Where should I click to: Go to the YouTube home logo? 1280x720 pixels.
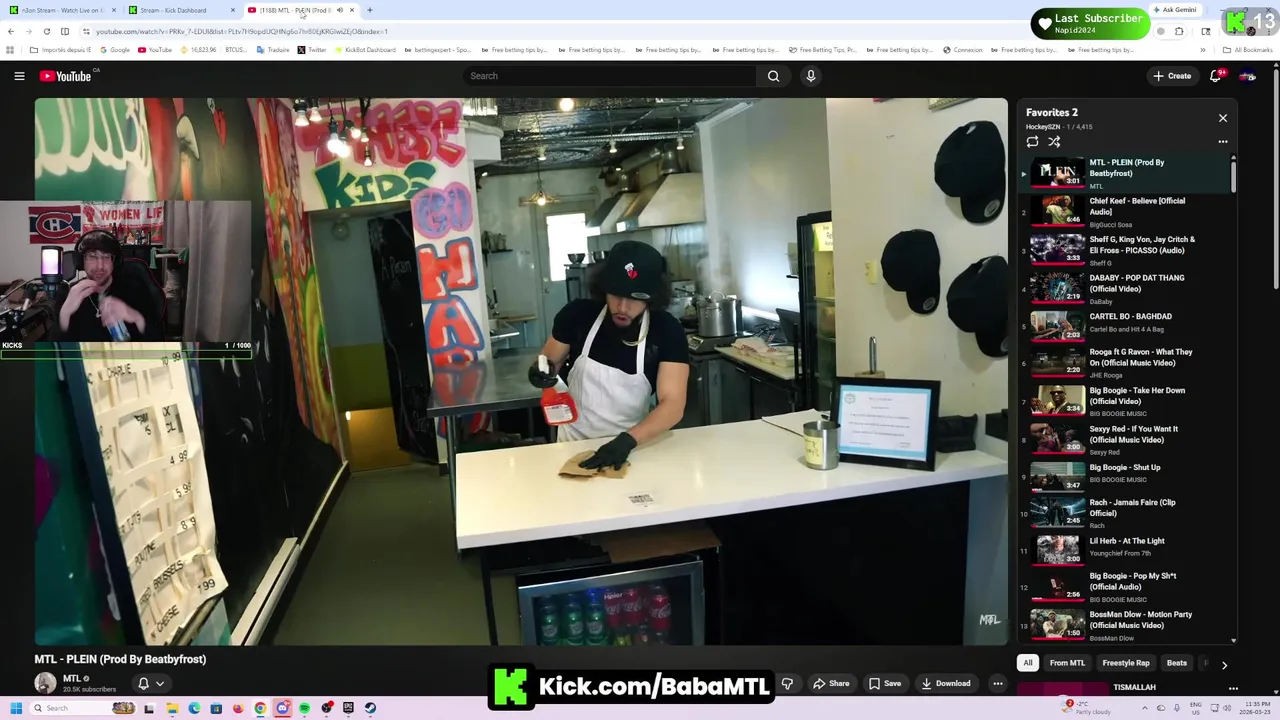[x=66, y=76]
